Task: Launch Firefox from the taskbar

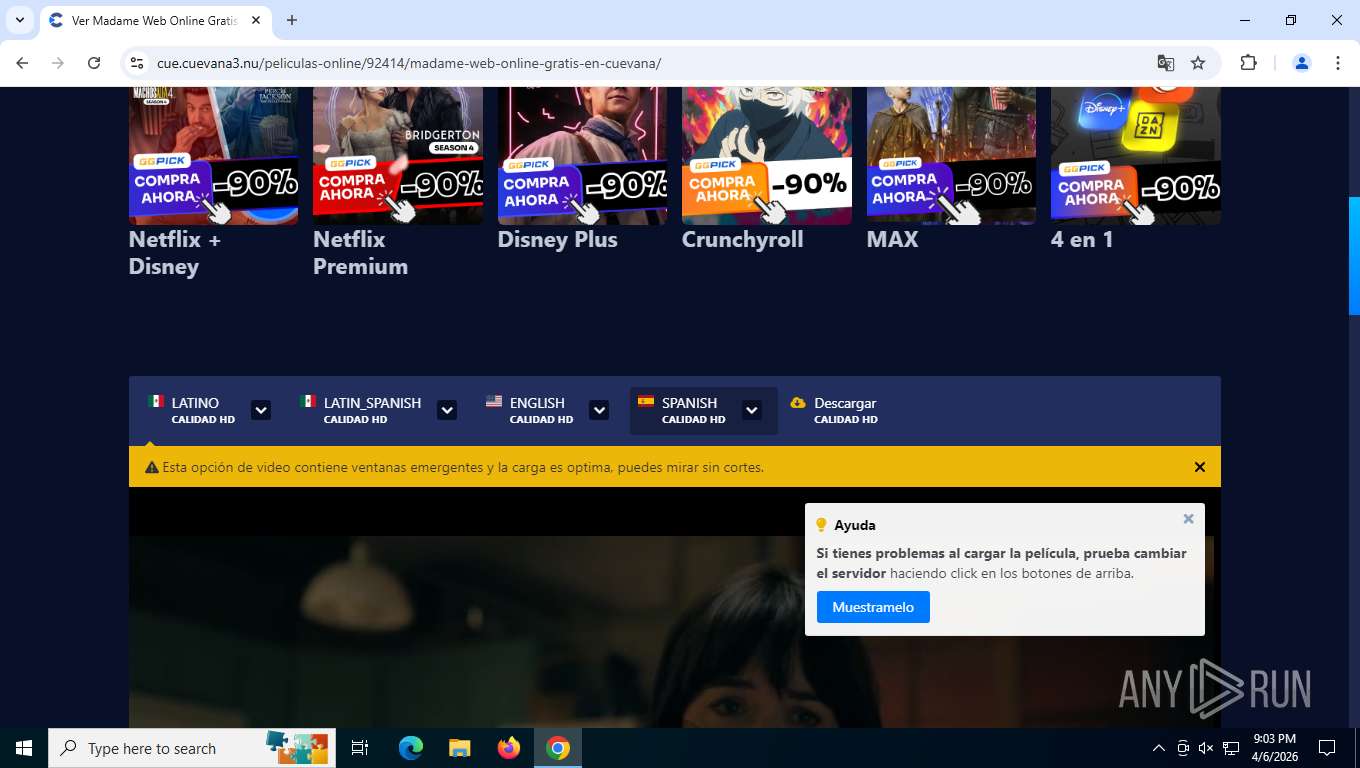Action: 509,748
